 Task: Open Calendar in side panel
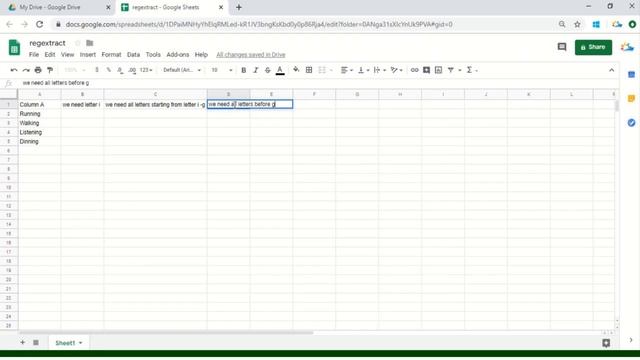pos(631,75)
